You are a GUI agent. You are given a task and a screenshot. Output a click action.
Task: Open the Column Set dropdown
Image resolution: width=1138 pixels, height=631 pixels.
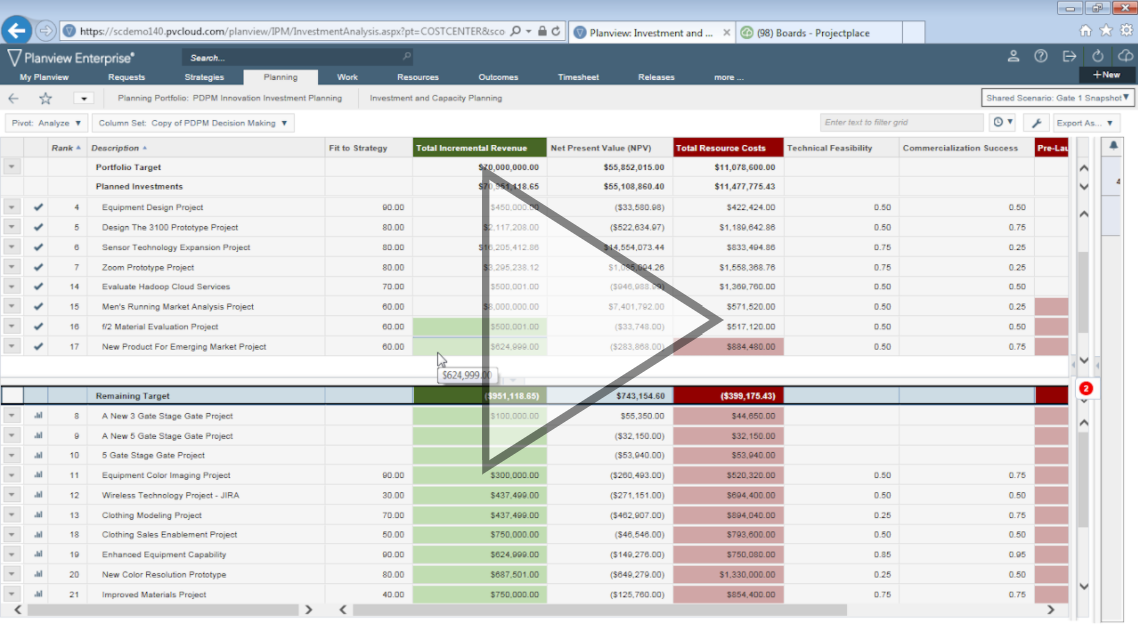tap(194, 123)
